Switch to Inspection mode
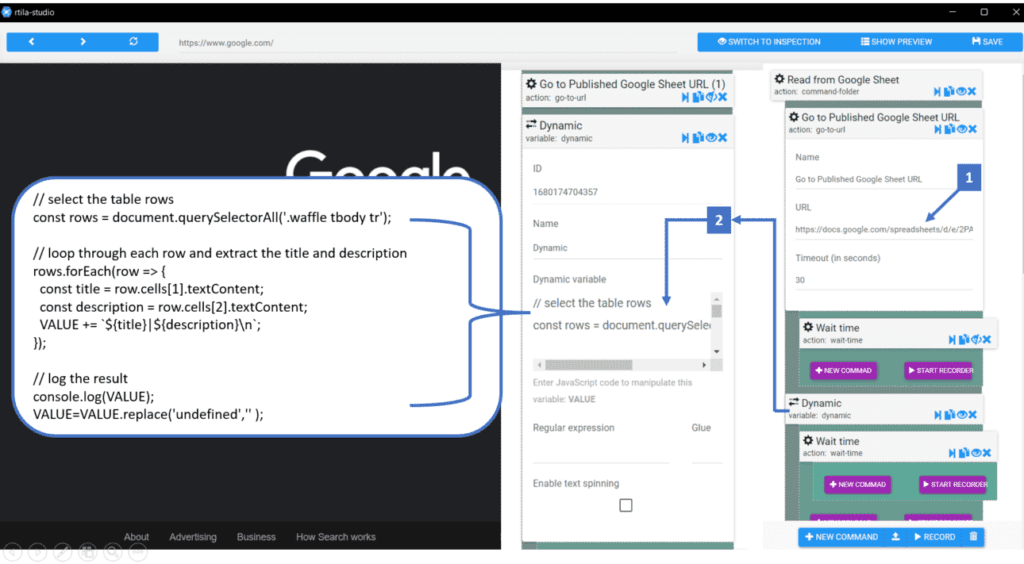Image resolution: width=1024 pixels, height=564 pixels. click(769, 42)
